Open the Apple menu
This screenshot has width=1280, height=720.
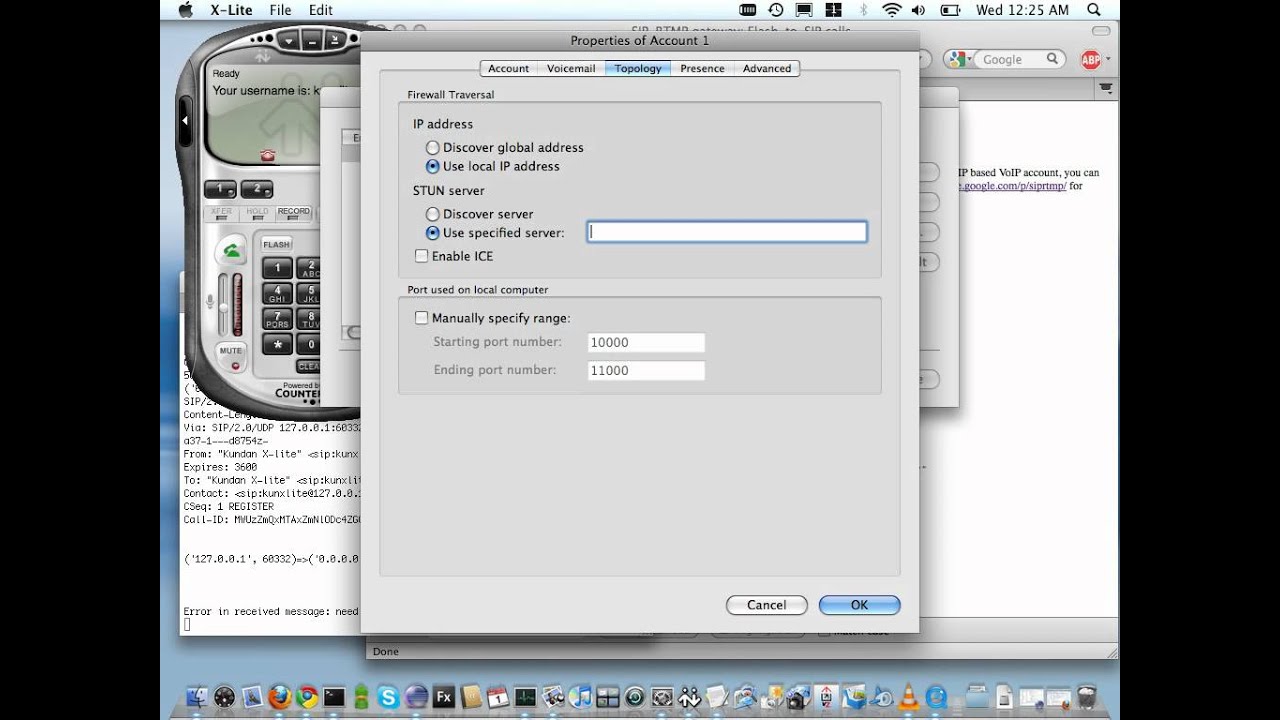tap(184, 10)
